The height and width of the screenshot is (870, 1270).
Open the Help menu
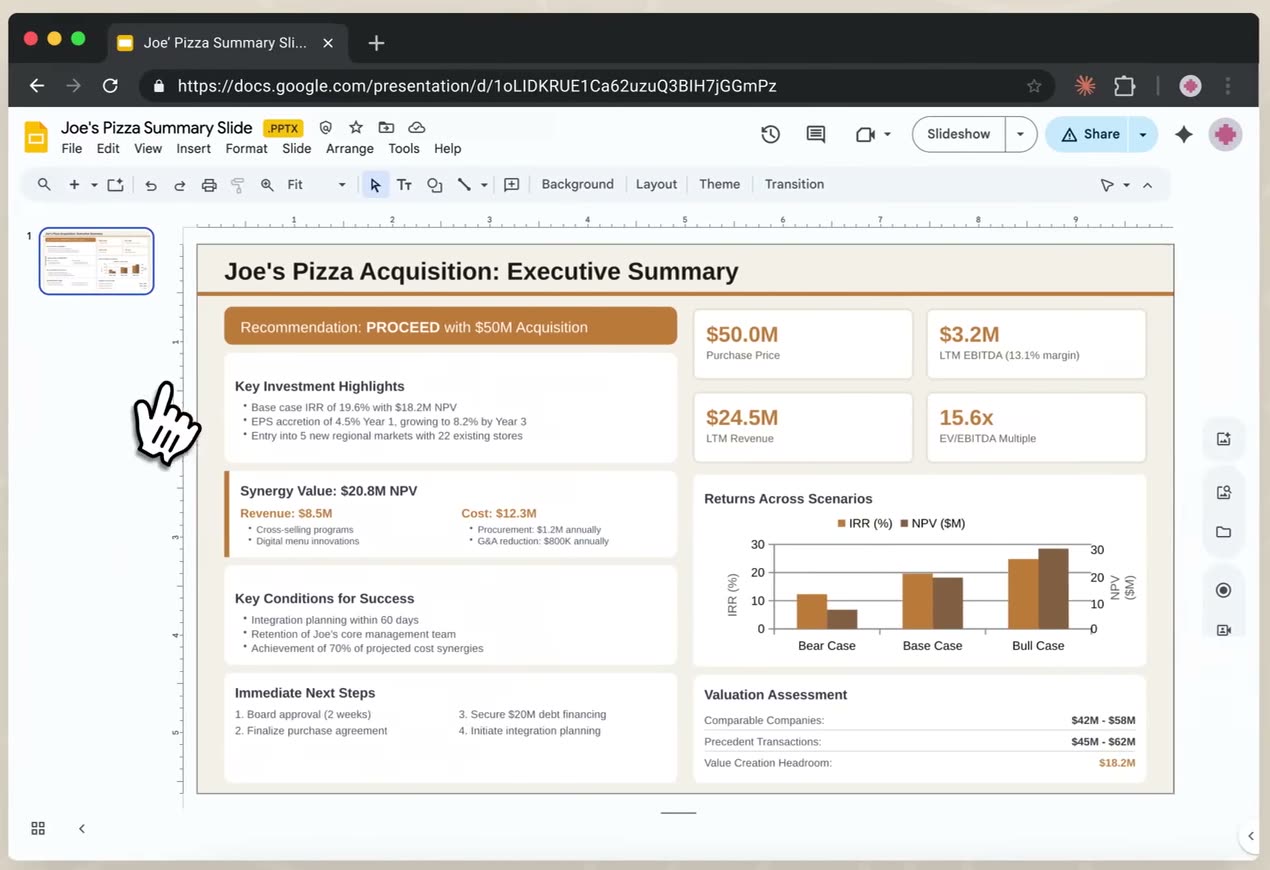click(447, 148)
